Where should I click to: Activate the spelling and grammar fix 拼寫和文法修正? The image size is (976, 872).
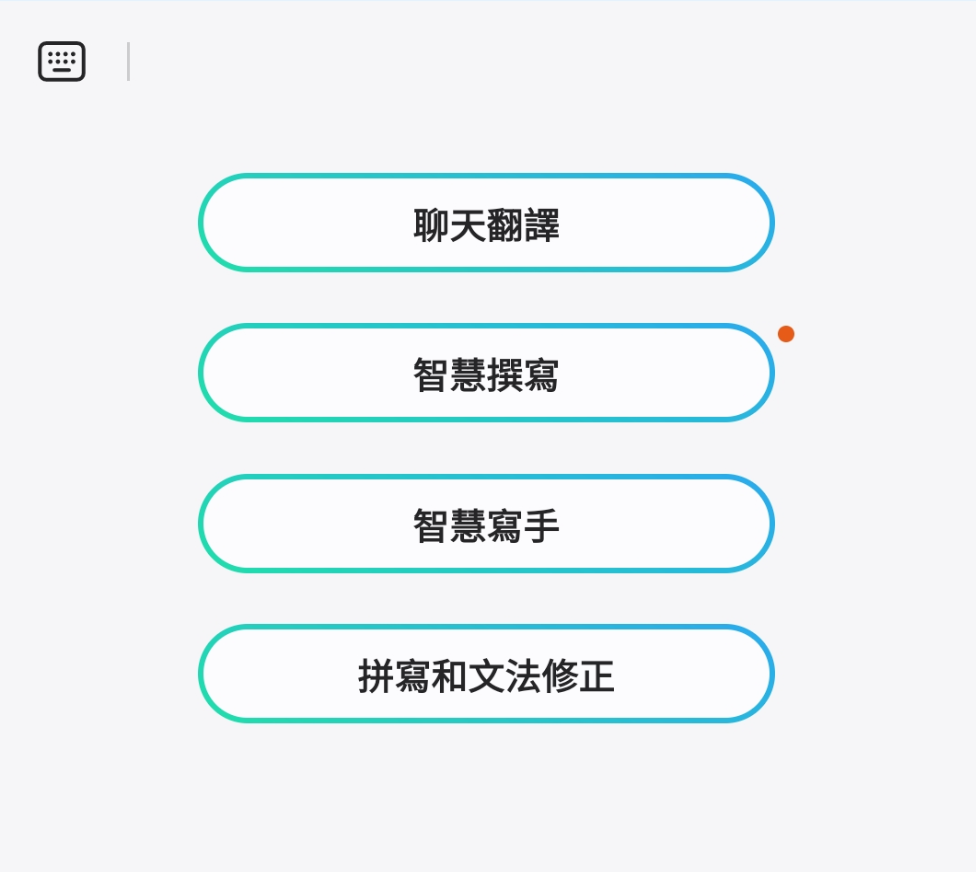pyautogui.click(x=486, y=674)
